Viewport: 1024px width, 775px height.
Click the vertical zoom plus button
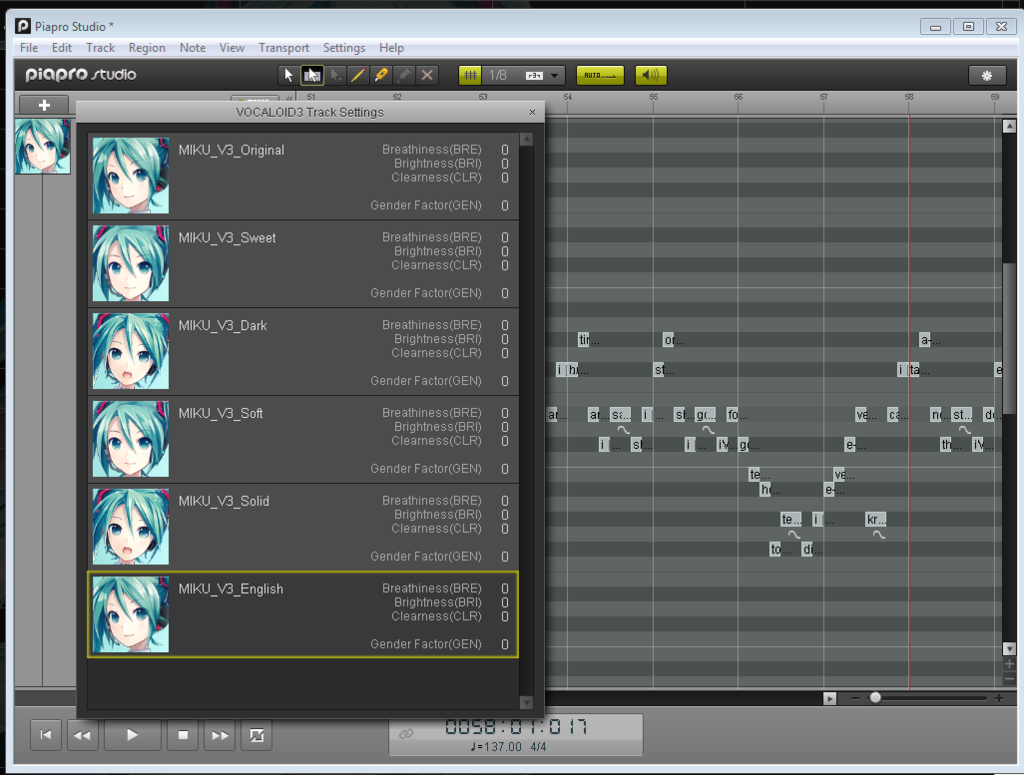point(1009,664)
